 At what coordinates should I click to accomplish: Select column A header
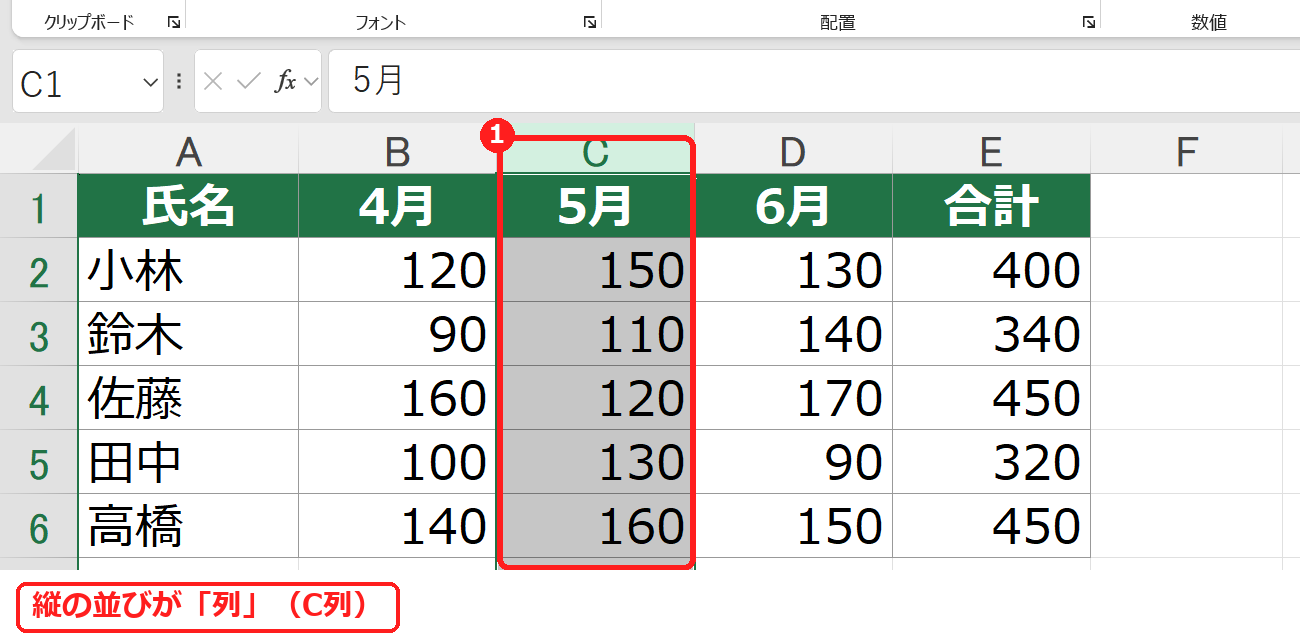coord(188,151)
